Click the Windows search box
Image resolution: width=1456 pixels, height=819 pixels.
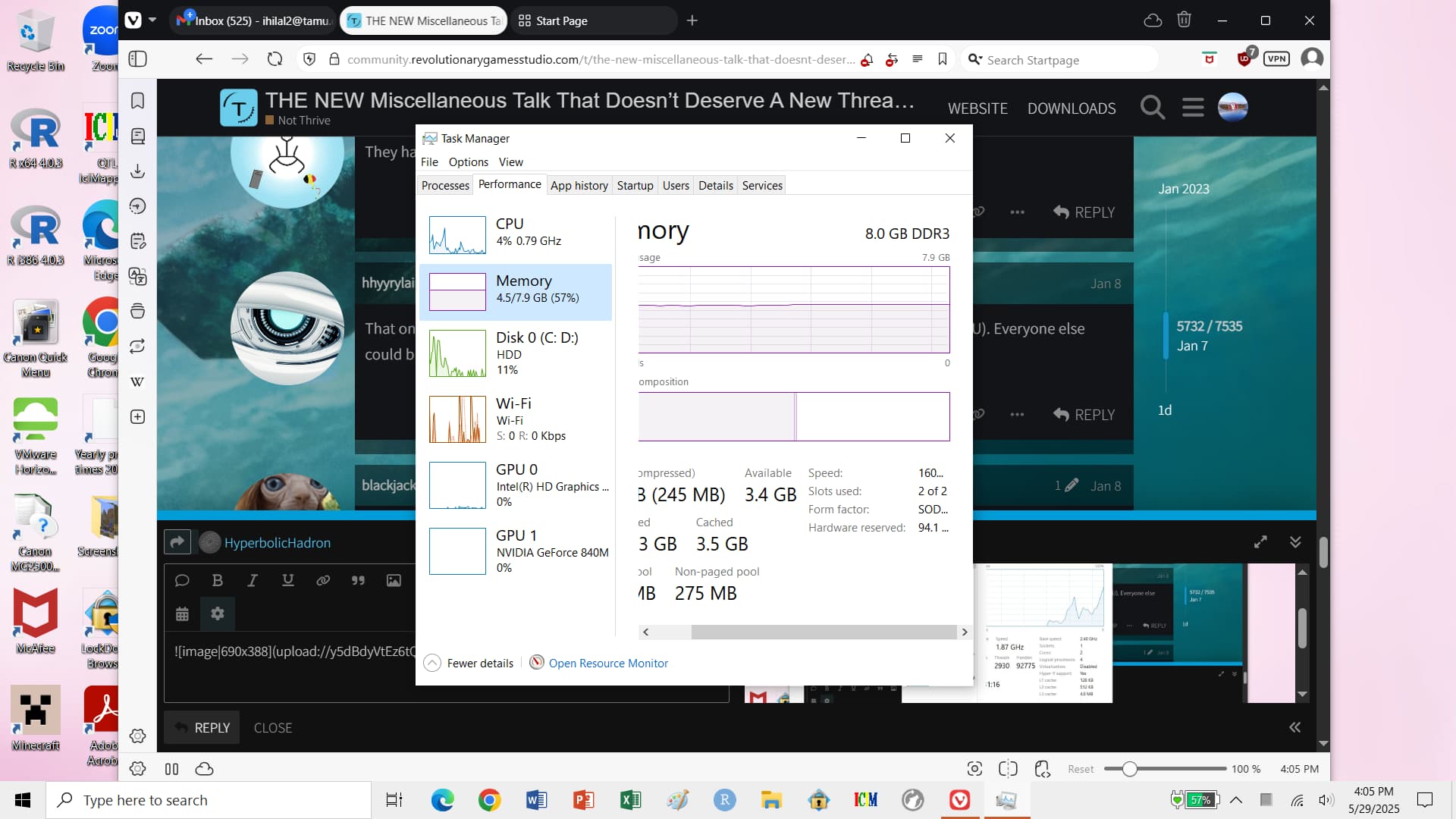point(209,800)
